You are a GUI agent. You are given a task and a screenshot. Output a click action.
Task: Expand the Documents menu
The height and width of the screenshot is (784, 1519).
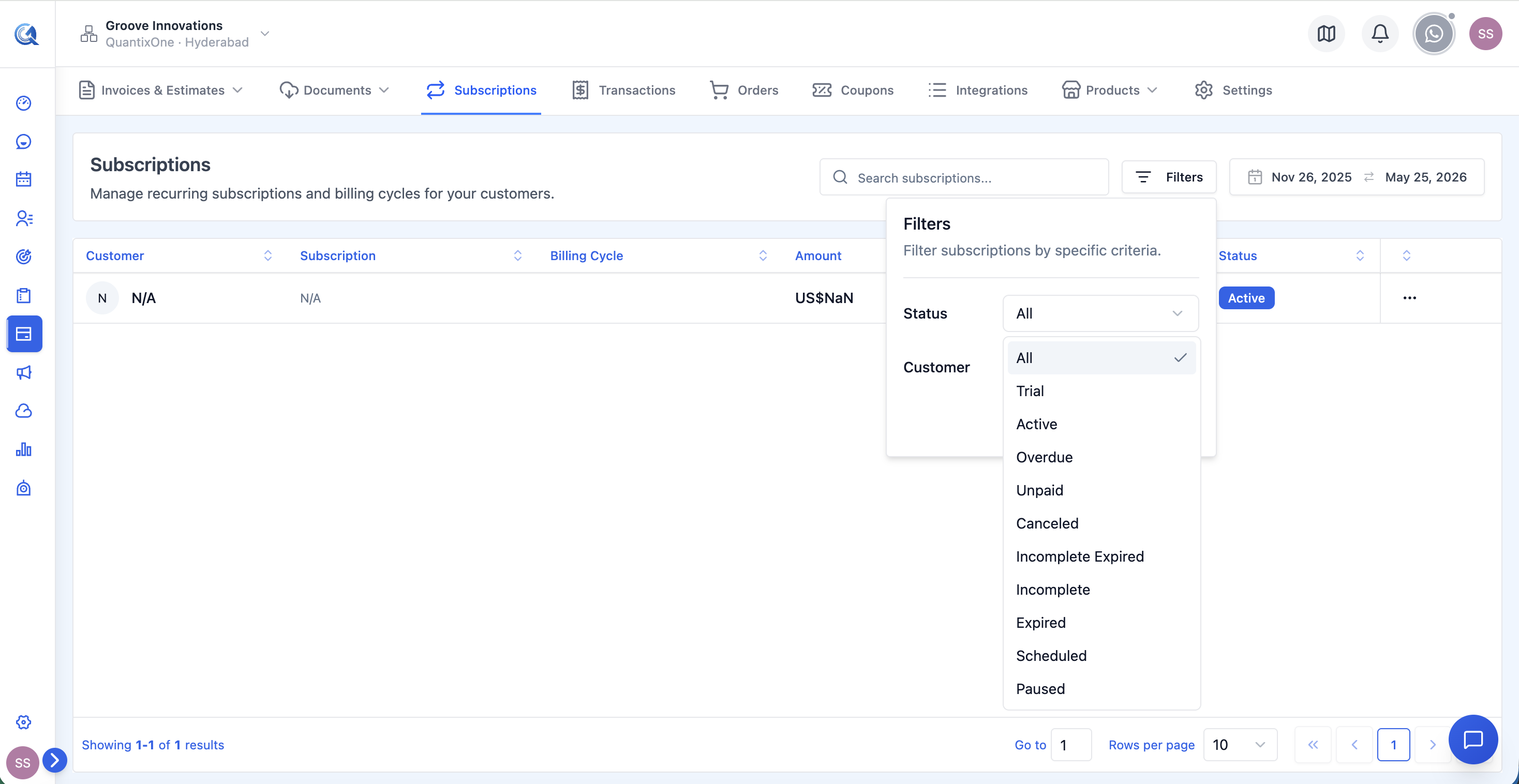(334, 90)
